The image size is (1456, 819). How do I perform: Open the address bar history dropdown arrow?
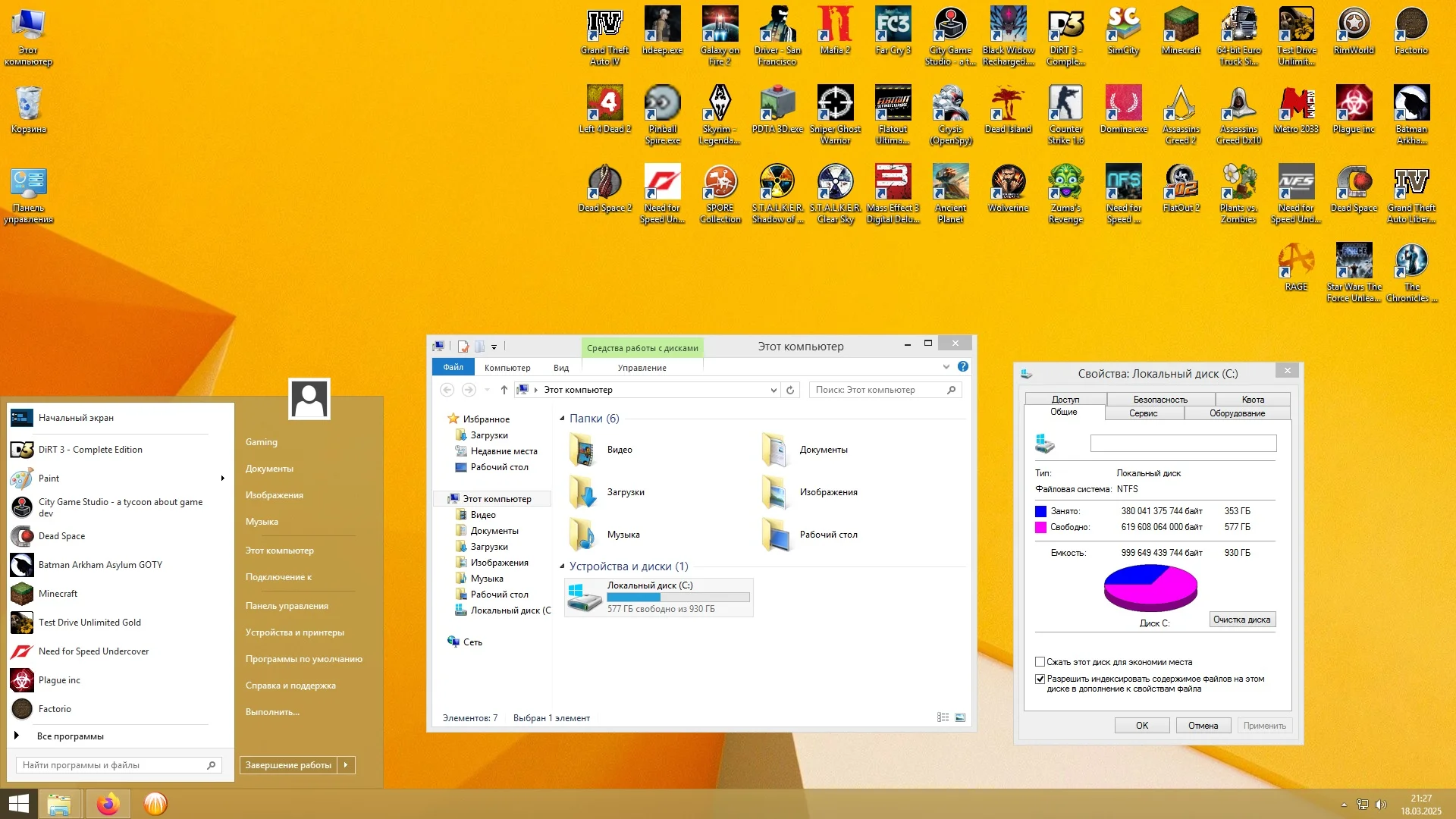point(773,390)
